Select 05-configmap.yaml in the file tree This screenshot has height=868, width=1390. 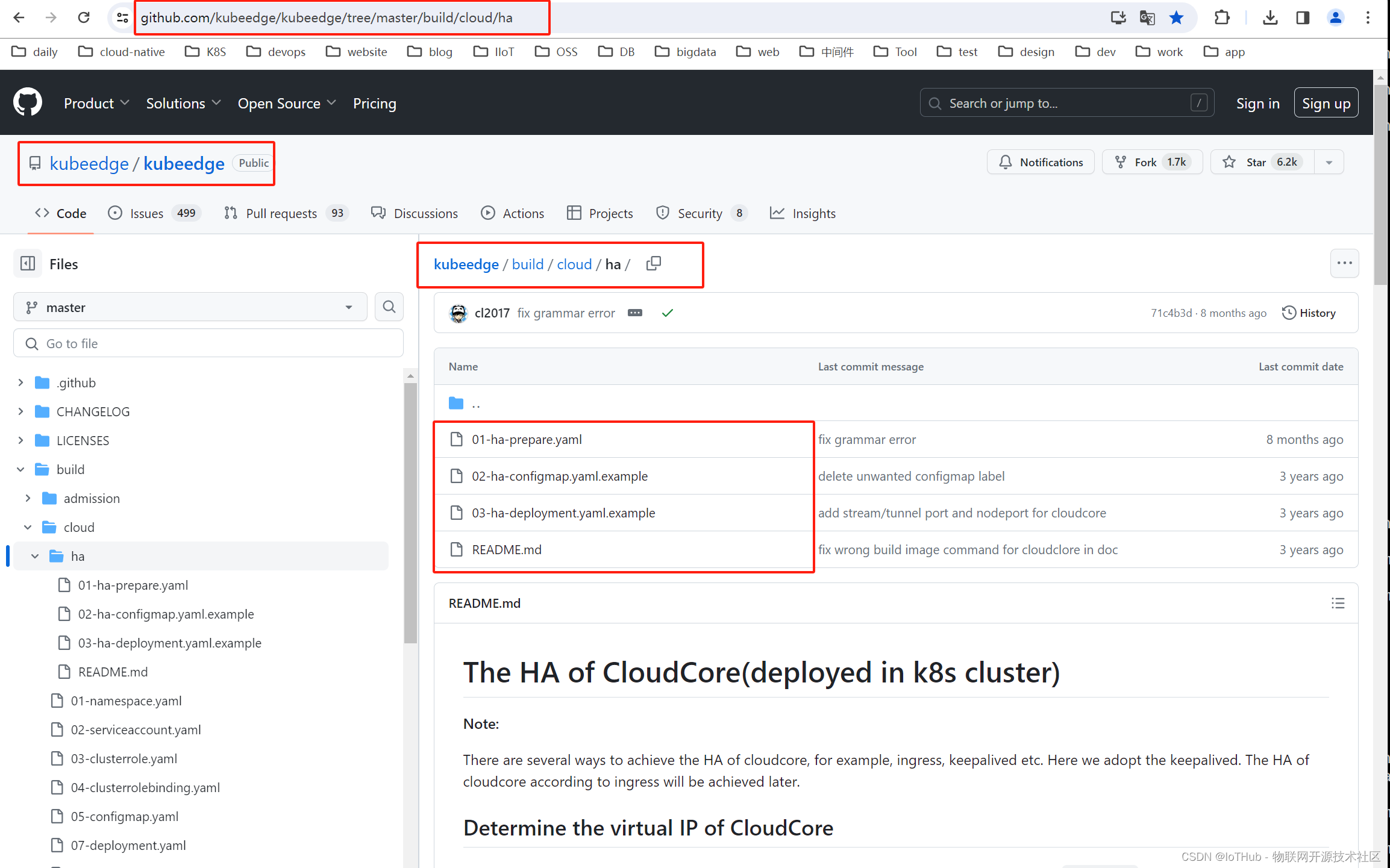pos(124,816)
